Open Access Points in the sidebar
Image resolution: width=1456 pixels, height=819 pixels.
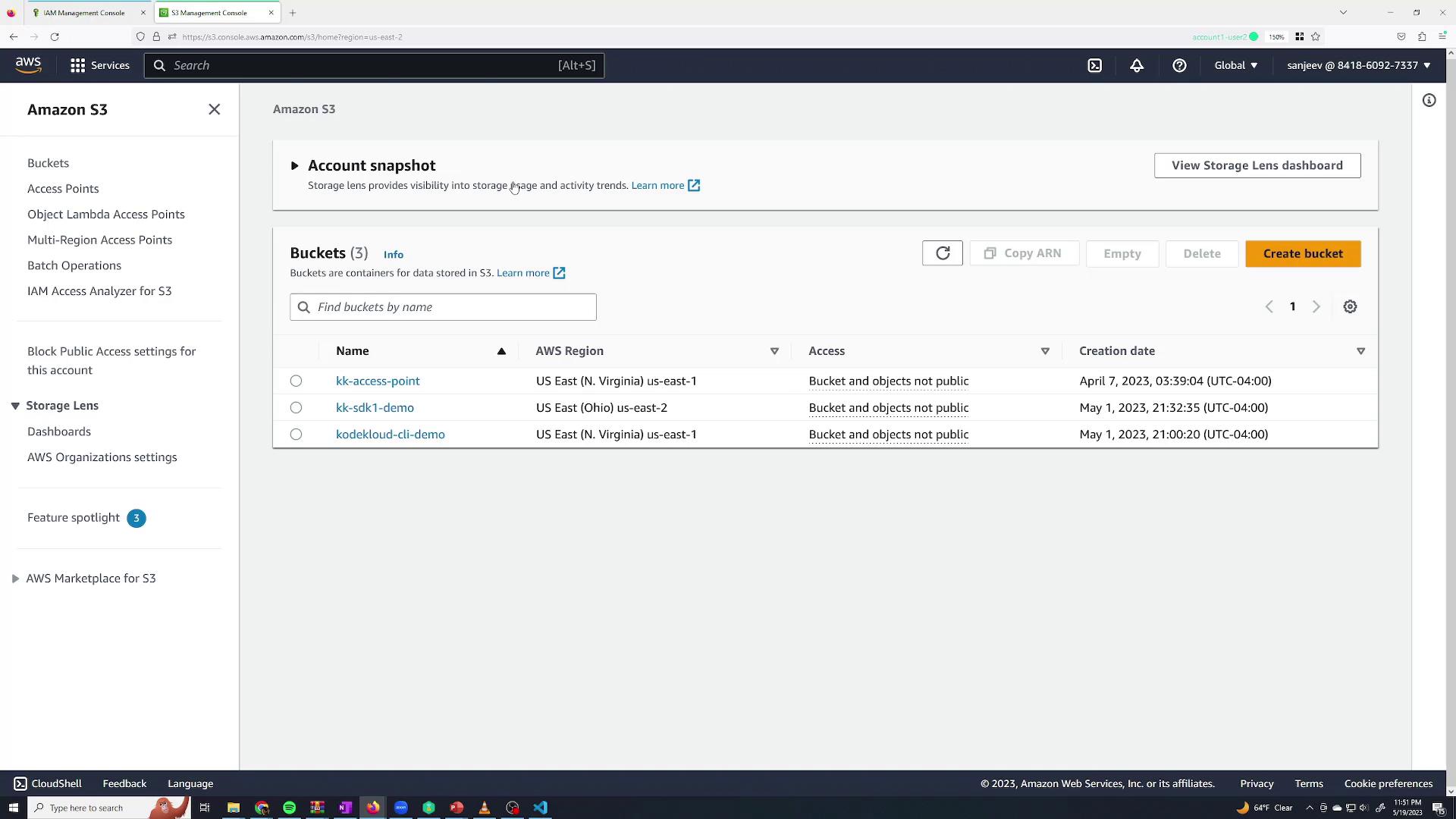coord(63,188)
